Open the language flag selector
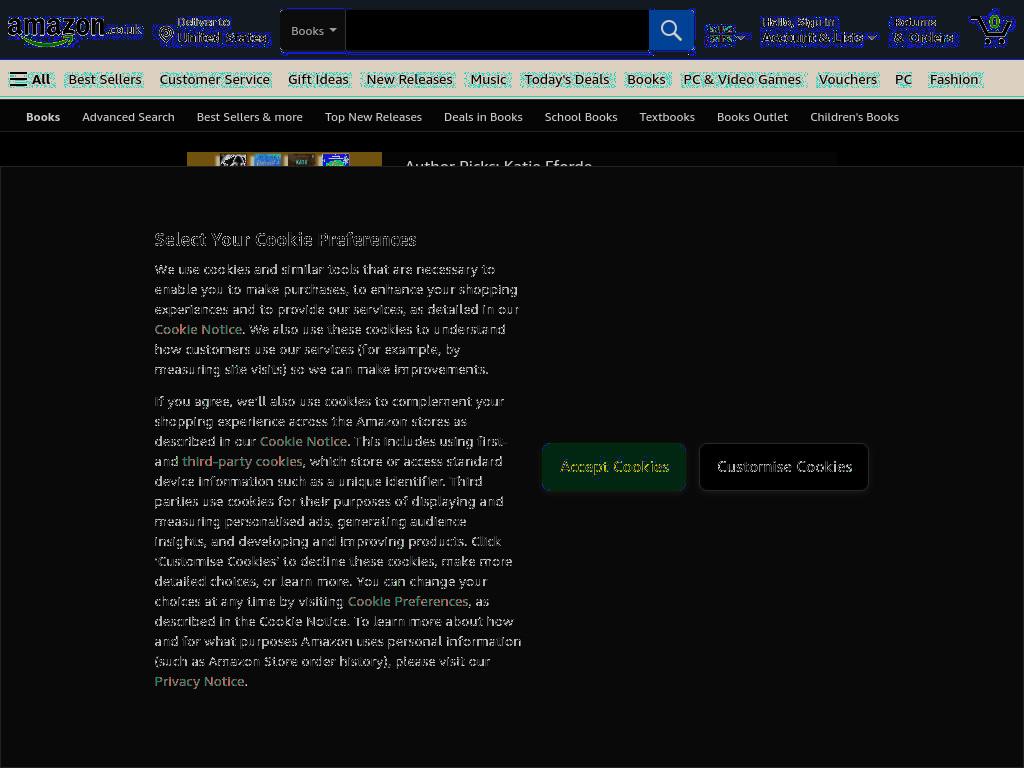1024x768 pixels. tap(726, 34)
